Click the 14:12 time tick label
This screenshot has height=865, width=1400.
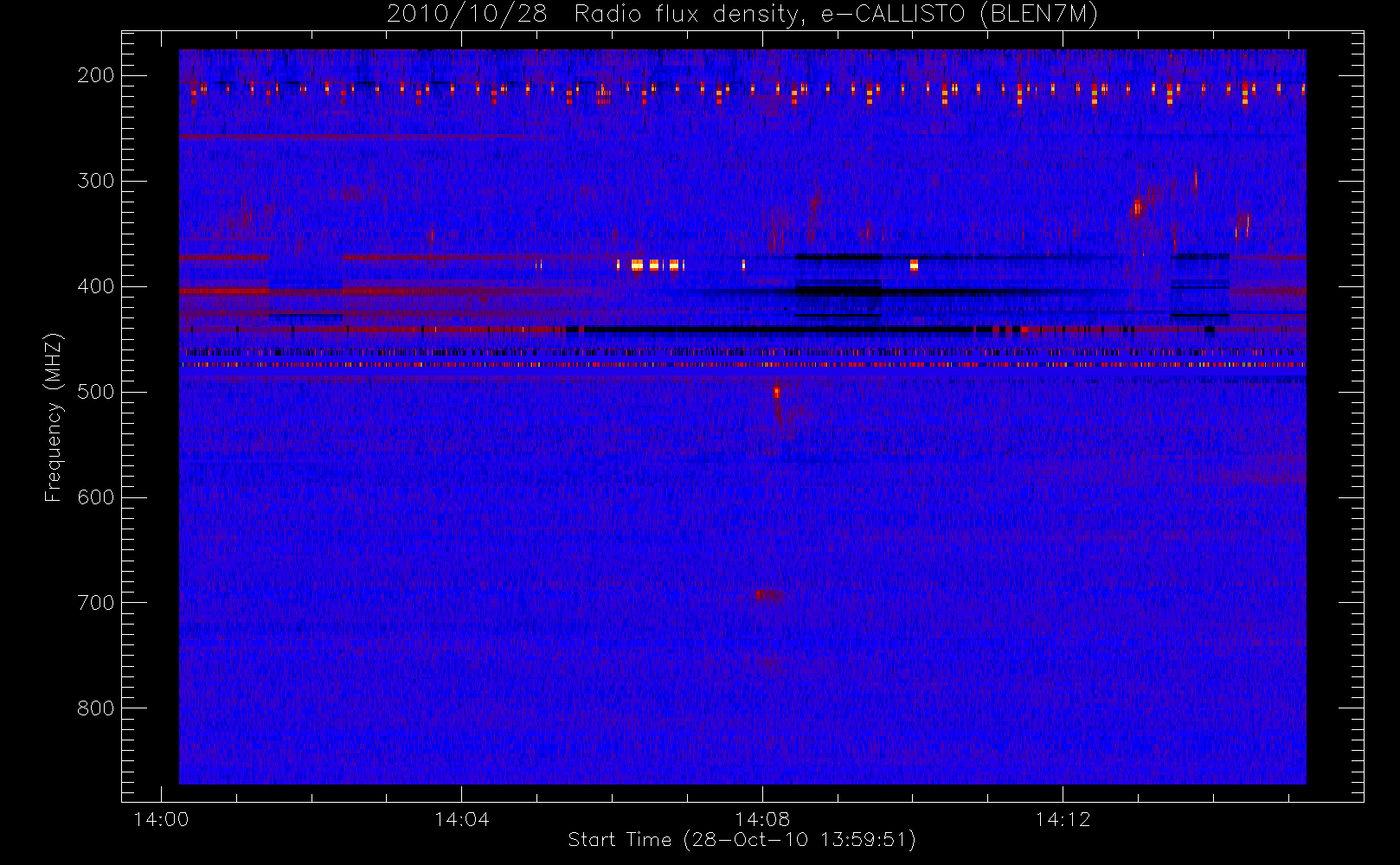[1063, 819]
